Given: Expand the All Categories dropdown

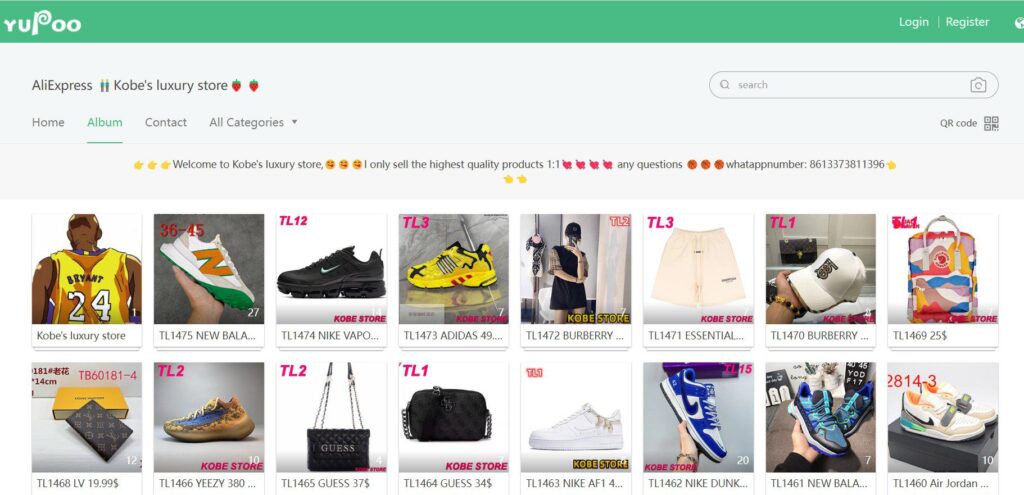Looking at the screenshot, I should (253, 122).
